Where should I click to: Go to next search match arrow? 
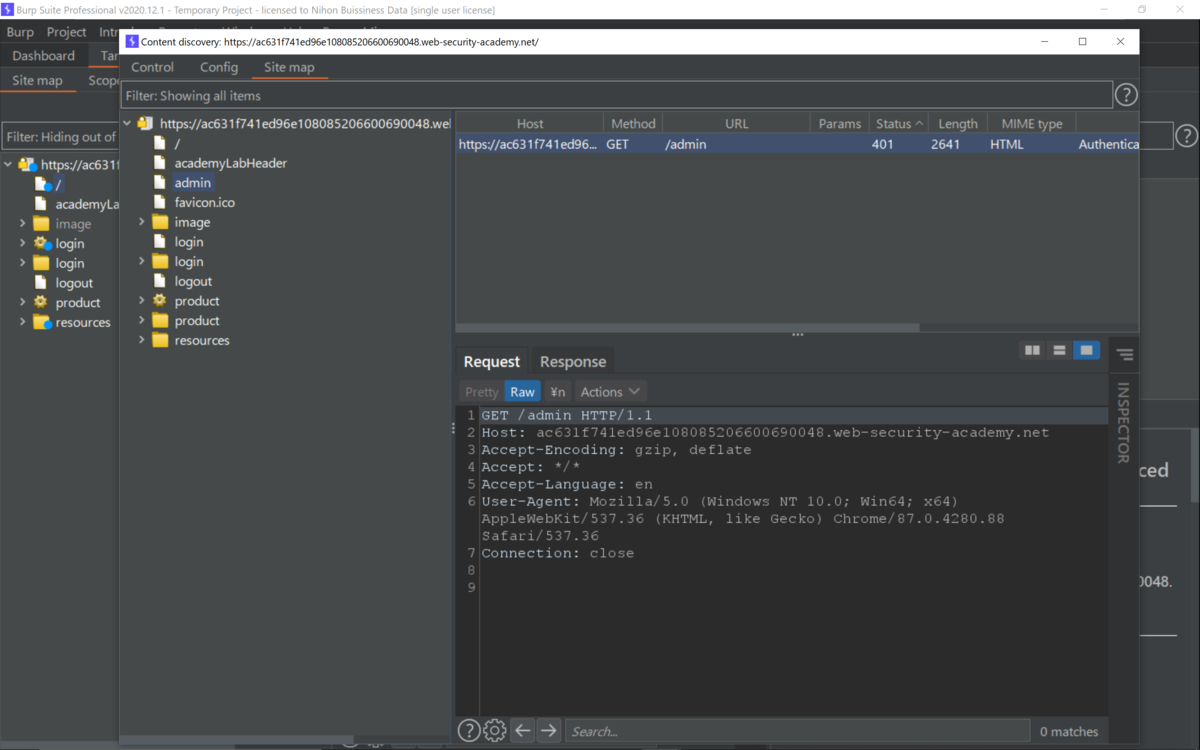pos(548,731)
